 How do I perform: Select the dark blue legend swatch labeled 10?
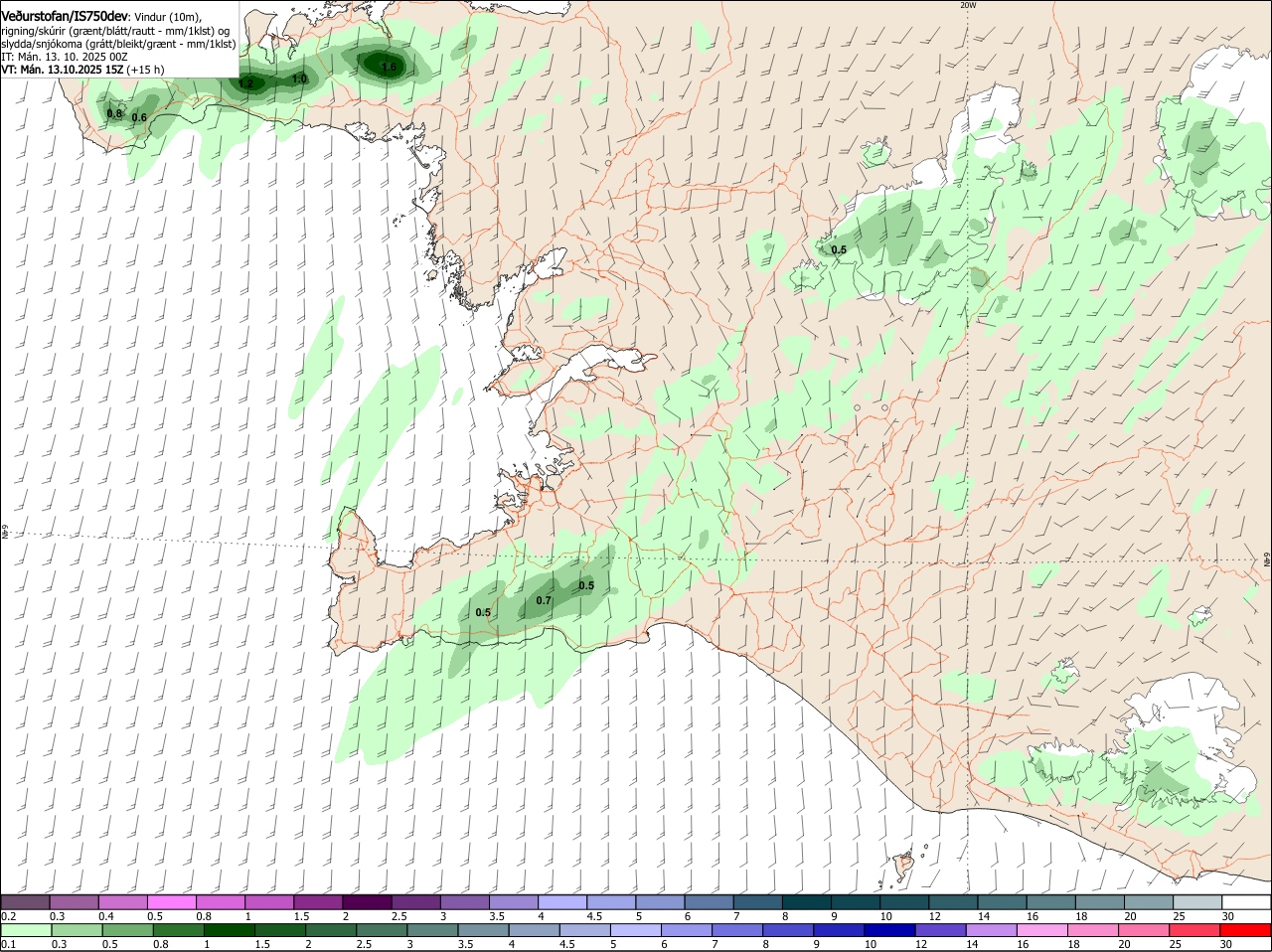click(x=889, y=930)
